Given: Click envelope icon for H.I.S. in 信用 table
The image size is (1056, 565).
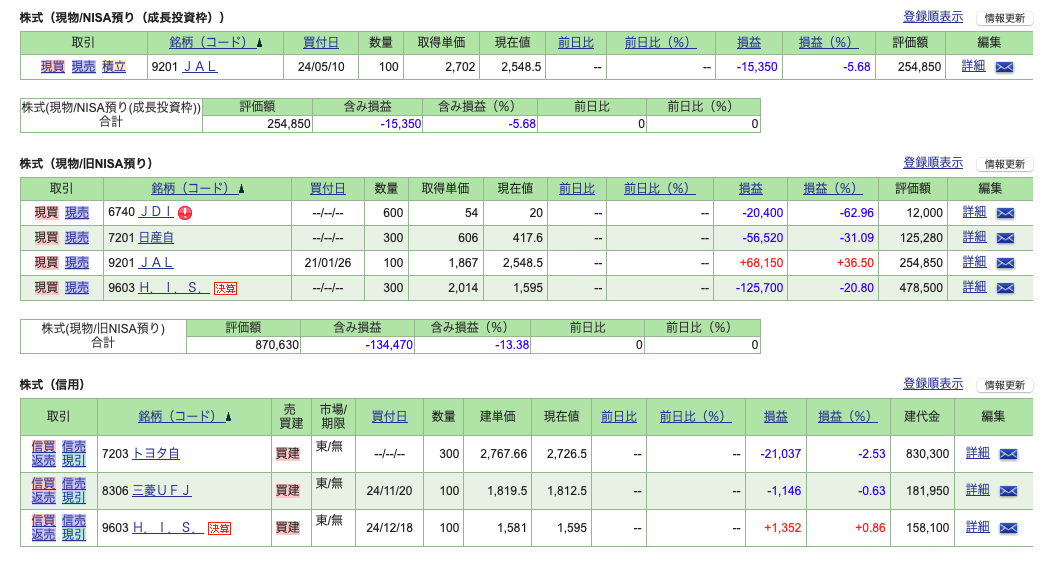Looking at the screenshot, I should click(x=1008, y=528).
